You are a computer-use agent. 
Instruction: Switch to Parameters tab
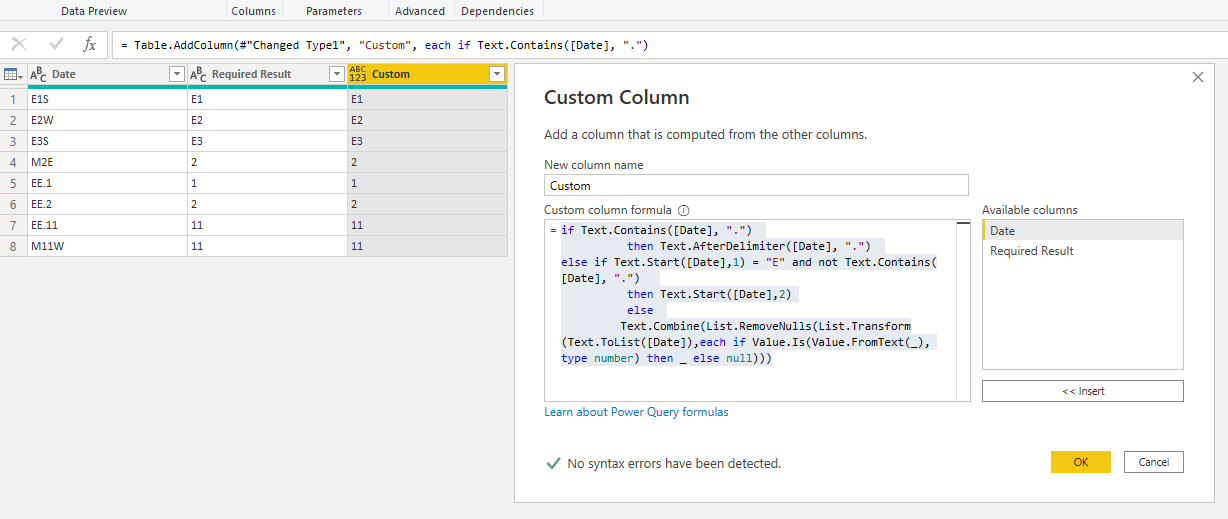335,11
